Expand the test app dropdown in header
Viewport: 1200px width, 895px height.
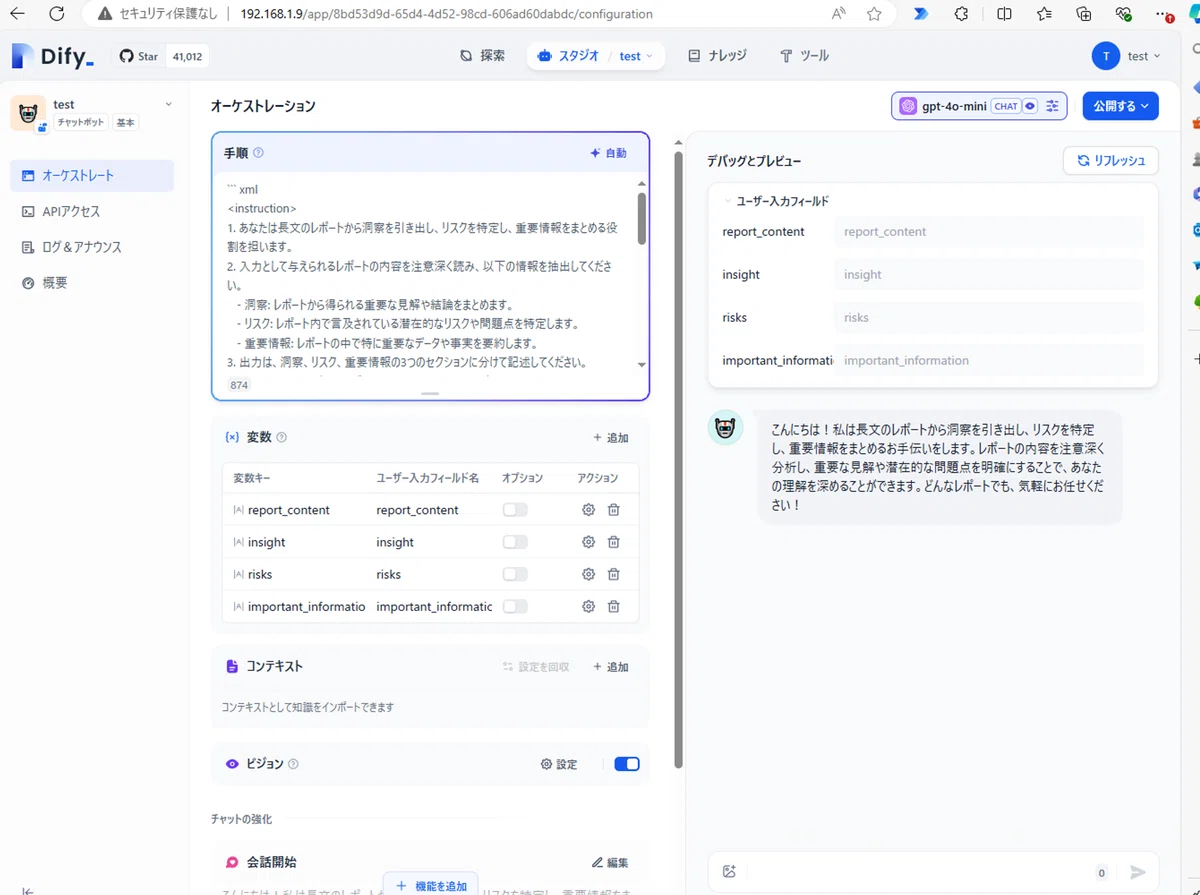(636, 56)
